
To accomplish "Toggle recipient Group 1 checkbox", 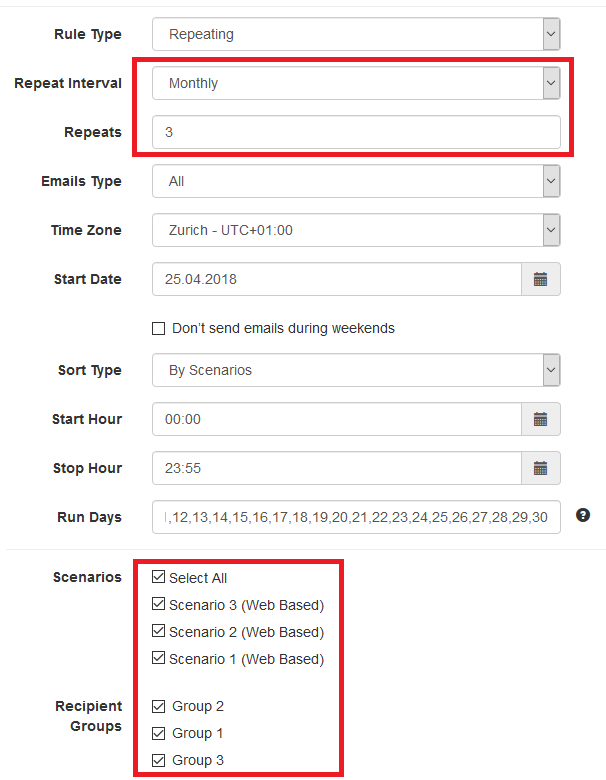I will [x=158, y=733].
